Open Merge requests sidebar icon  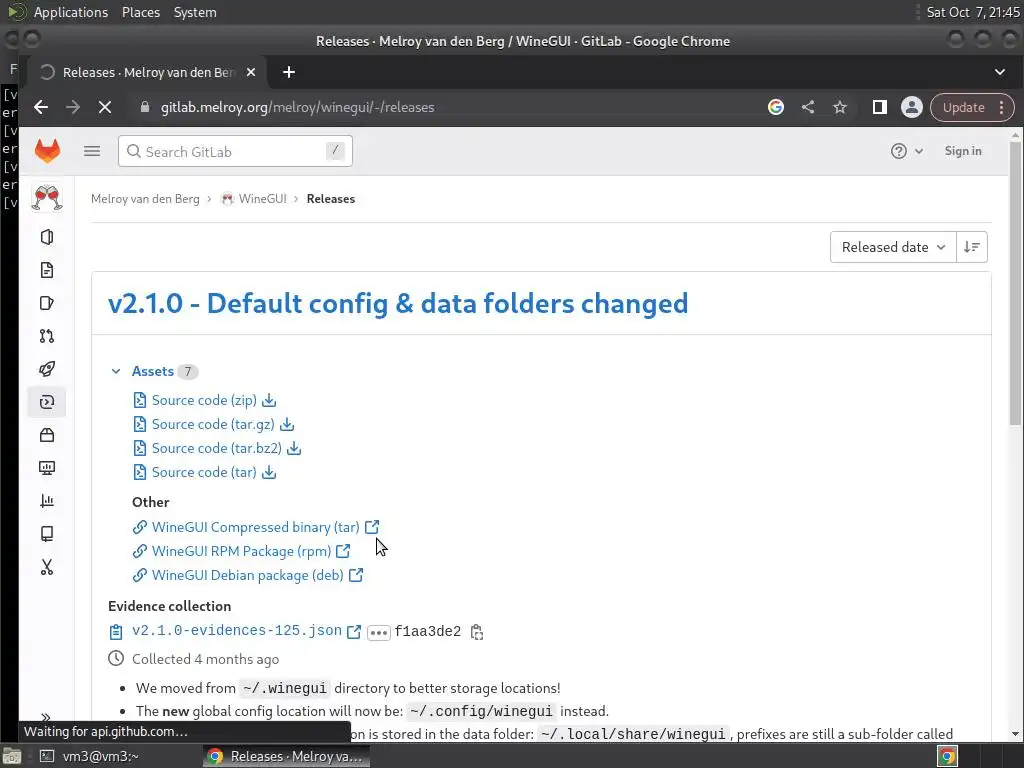47,336
